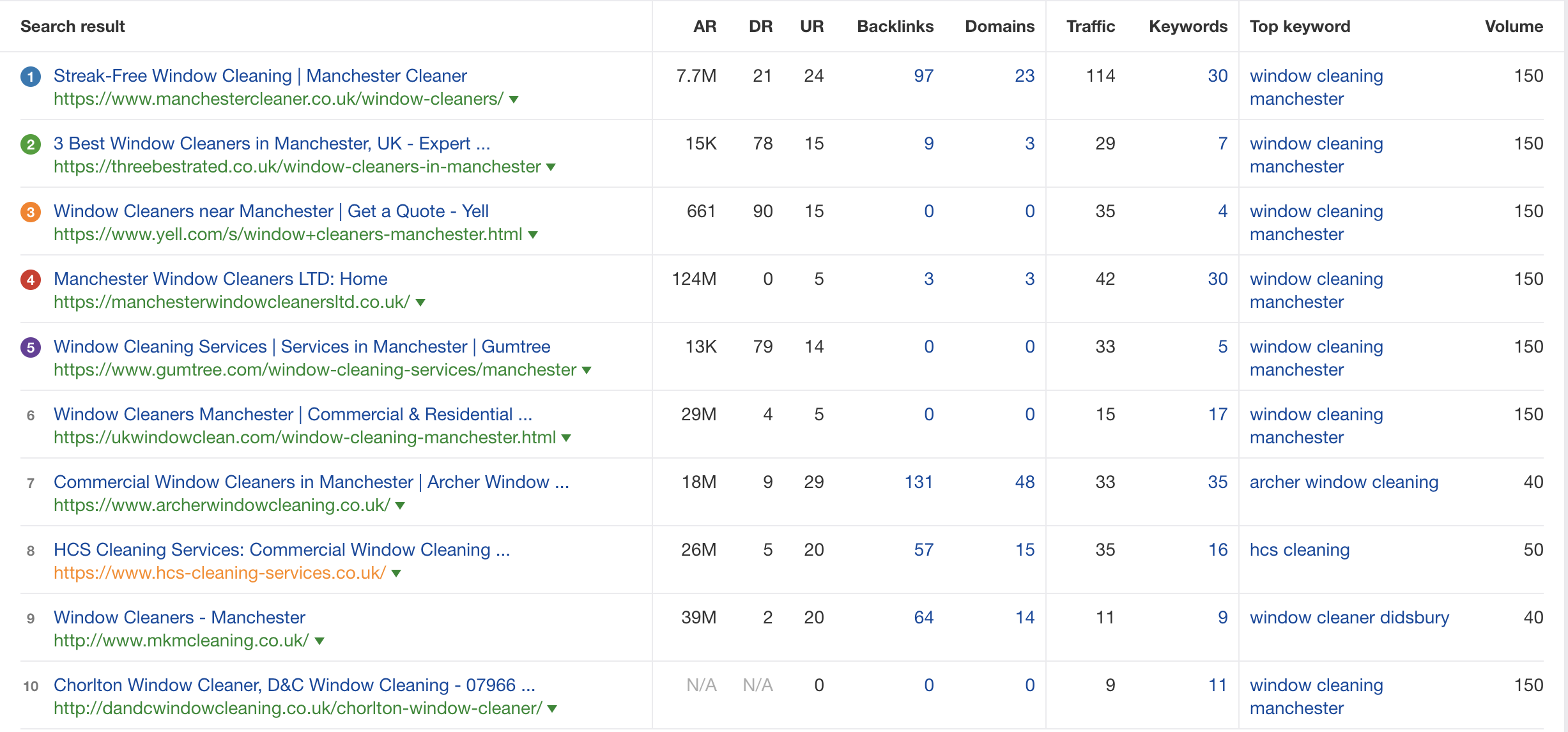The height and width of the screenshot is (732, 1568).
Task: Open 'Window Cleaners near Manchester' Yell result
Action: click(x=271, y=211)
